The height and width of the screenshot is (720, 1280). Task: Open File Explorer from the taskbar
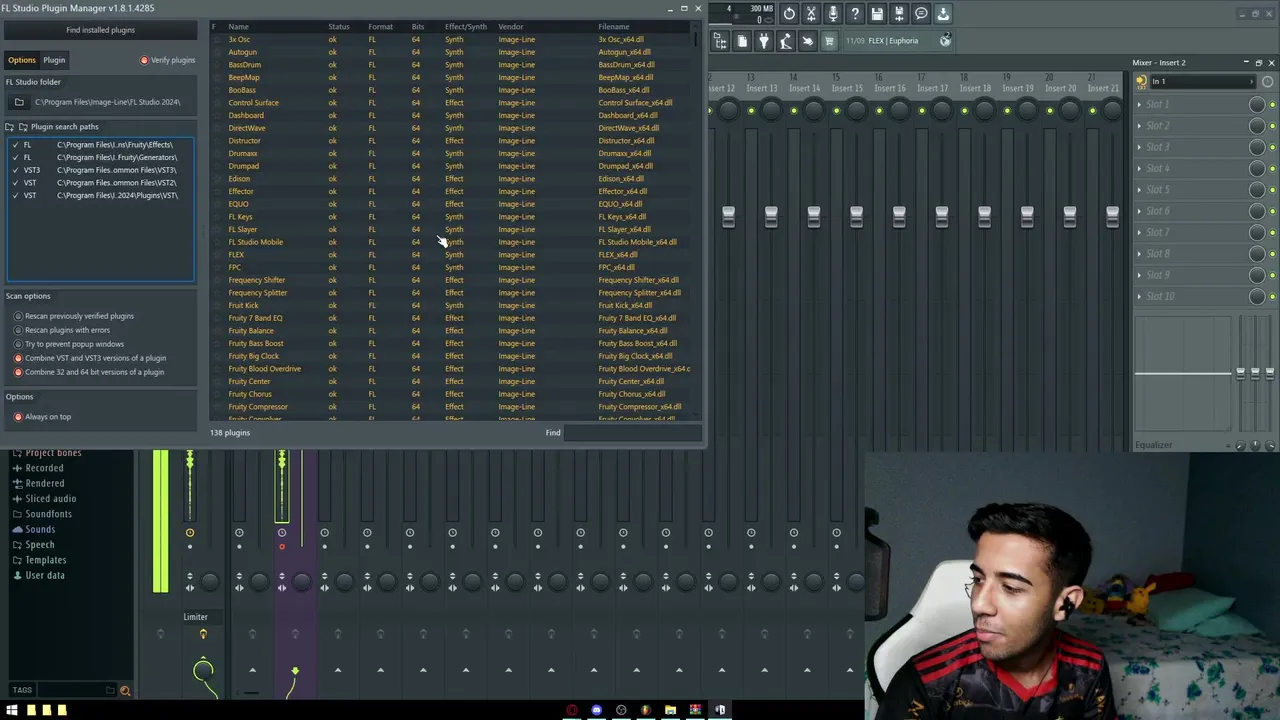(x=671, y=710)
